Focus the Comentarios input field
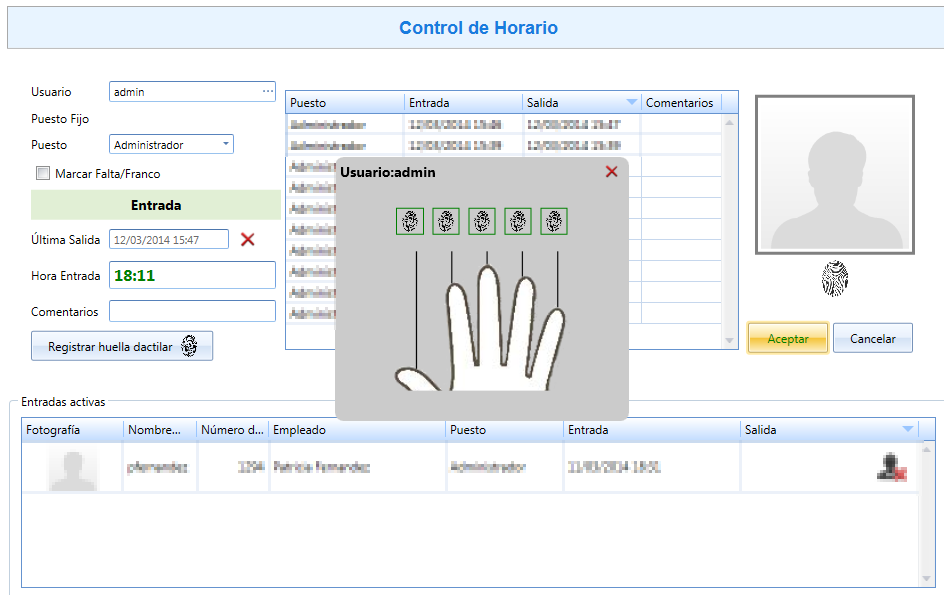This screenshot has width=944, height=595. (x=192, y=311)
